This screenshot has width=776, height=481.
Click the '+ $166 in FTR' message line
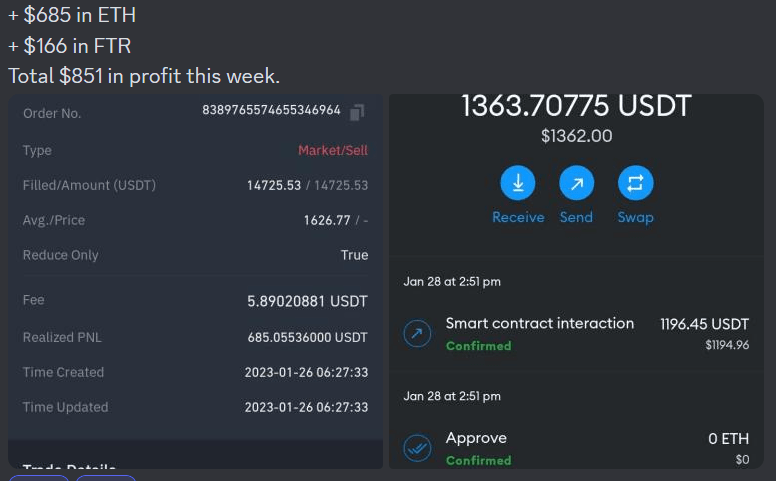[70, 46]
